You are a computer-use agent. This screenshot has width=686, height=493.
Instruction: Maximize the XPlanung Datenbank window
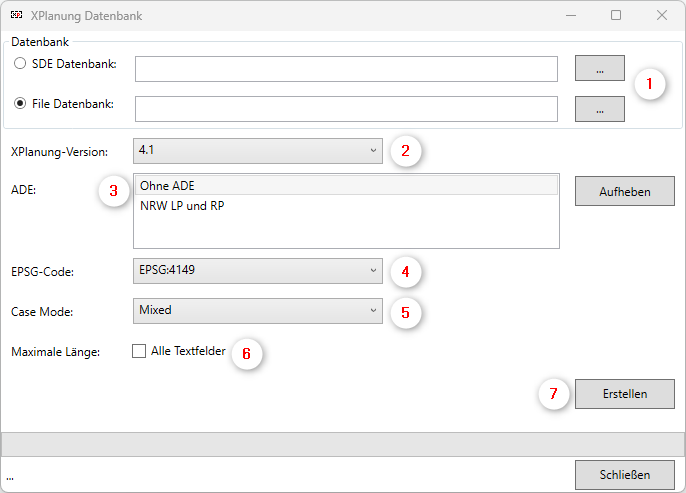click(x=616, y=15)
